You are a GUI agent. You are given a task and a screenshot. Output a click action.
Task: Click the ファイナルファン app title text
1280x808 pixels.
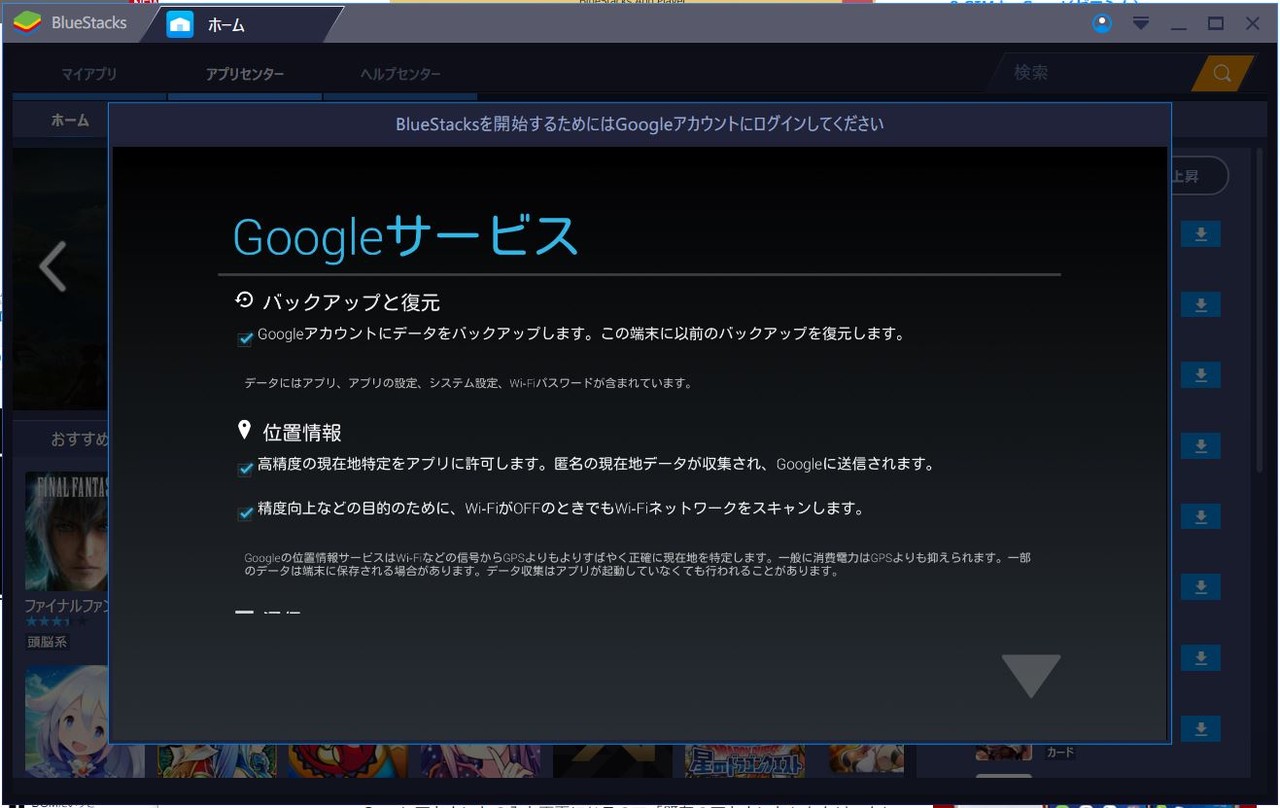(x=66, y=606)
